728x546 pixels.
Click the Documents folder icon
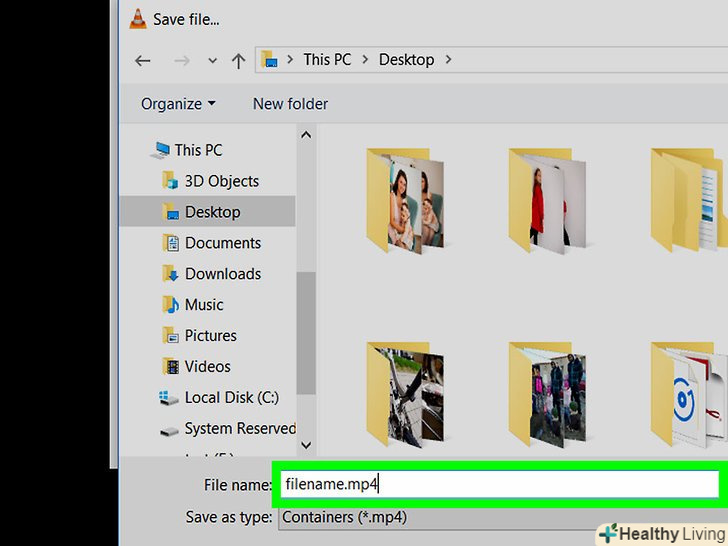[x=170, y=242]
